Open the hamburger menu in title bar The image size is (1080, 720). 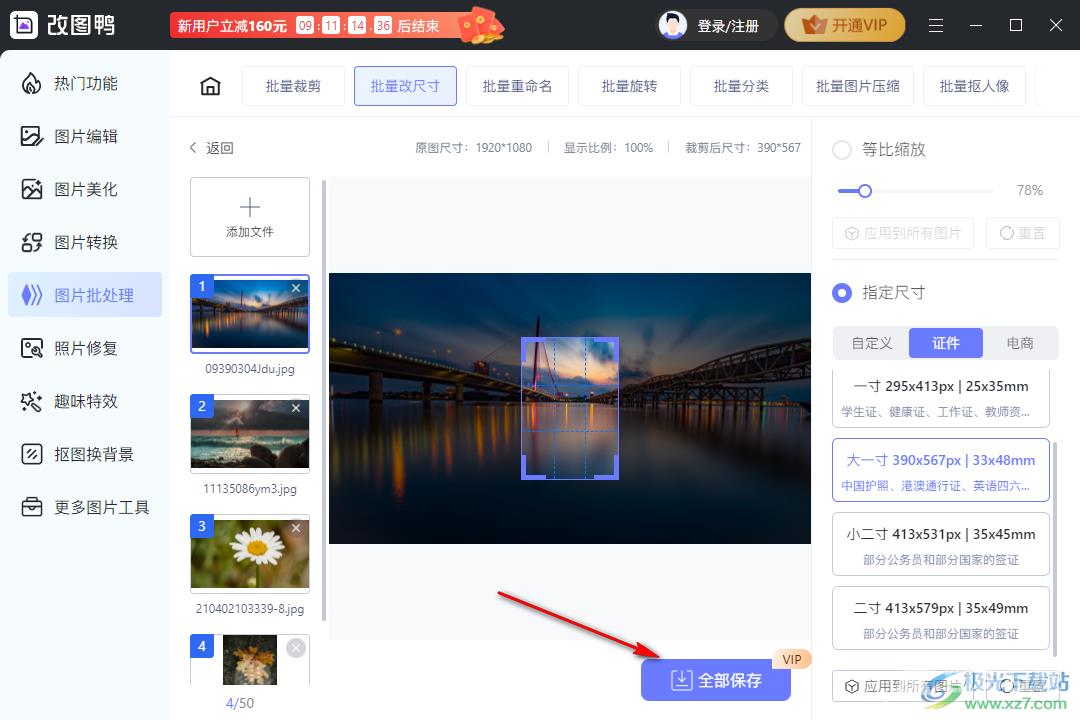935,25
